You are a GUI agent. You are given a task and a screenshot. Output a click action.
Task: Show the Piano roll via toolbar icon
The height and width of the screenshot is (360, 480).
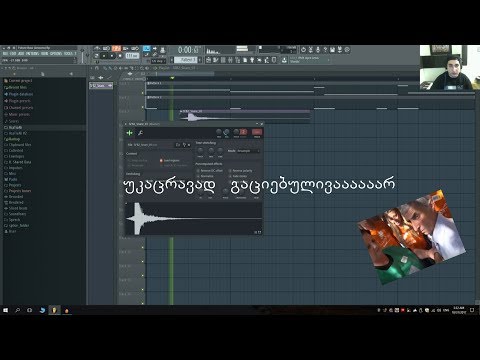click(216, 60)
